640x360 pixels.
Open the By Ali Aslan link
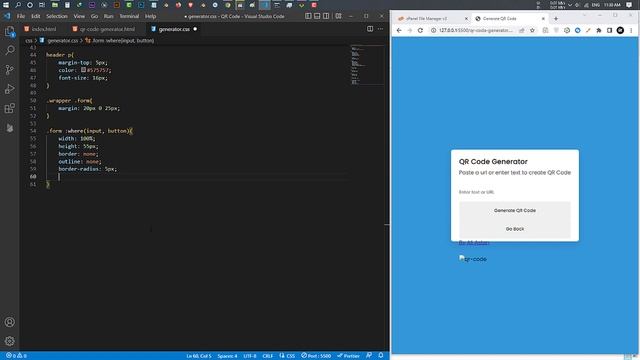[474, 243]
